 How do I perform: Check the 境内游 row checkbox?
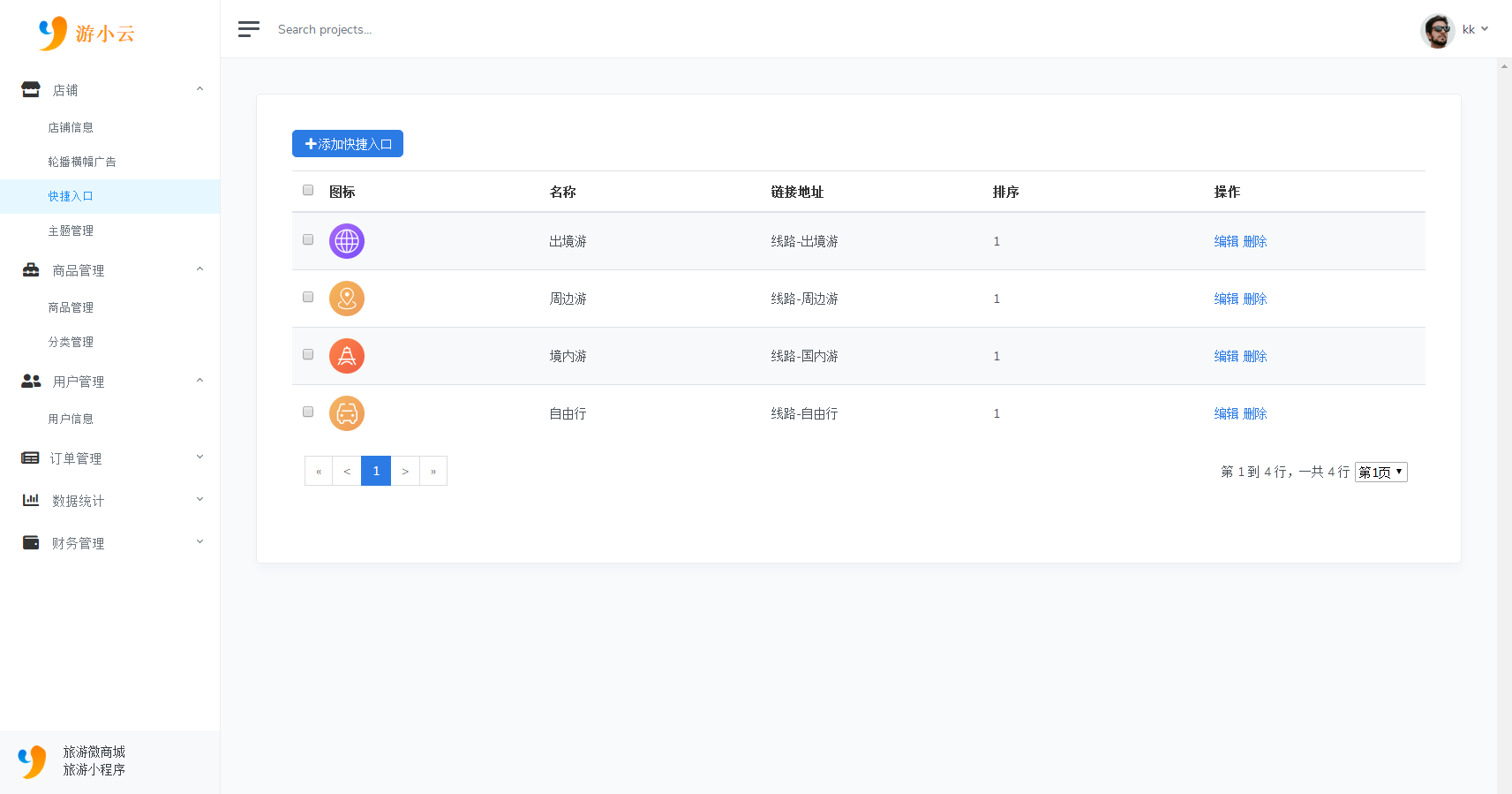(x=308, y=354)
